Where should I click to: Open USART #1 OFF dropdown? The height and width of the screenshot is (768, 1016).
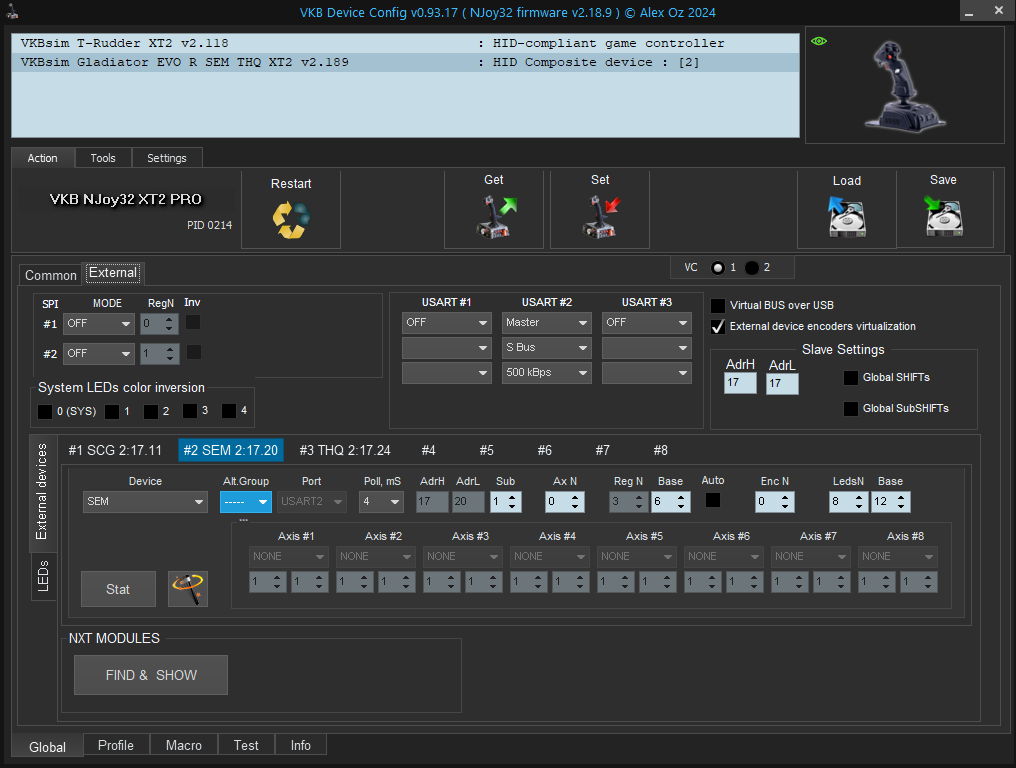click(x=446, y=322)
